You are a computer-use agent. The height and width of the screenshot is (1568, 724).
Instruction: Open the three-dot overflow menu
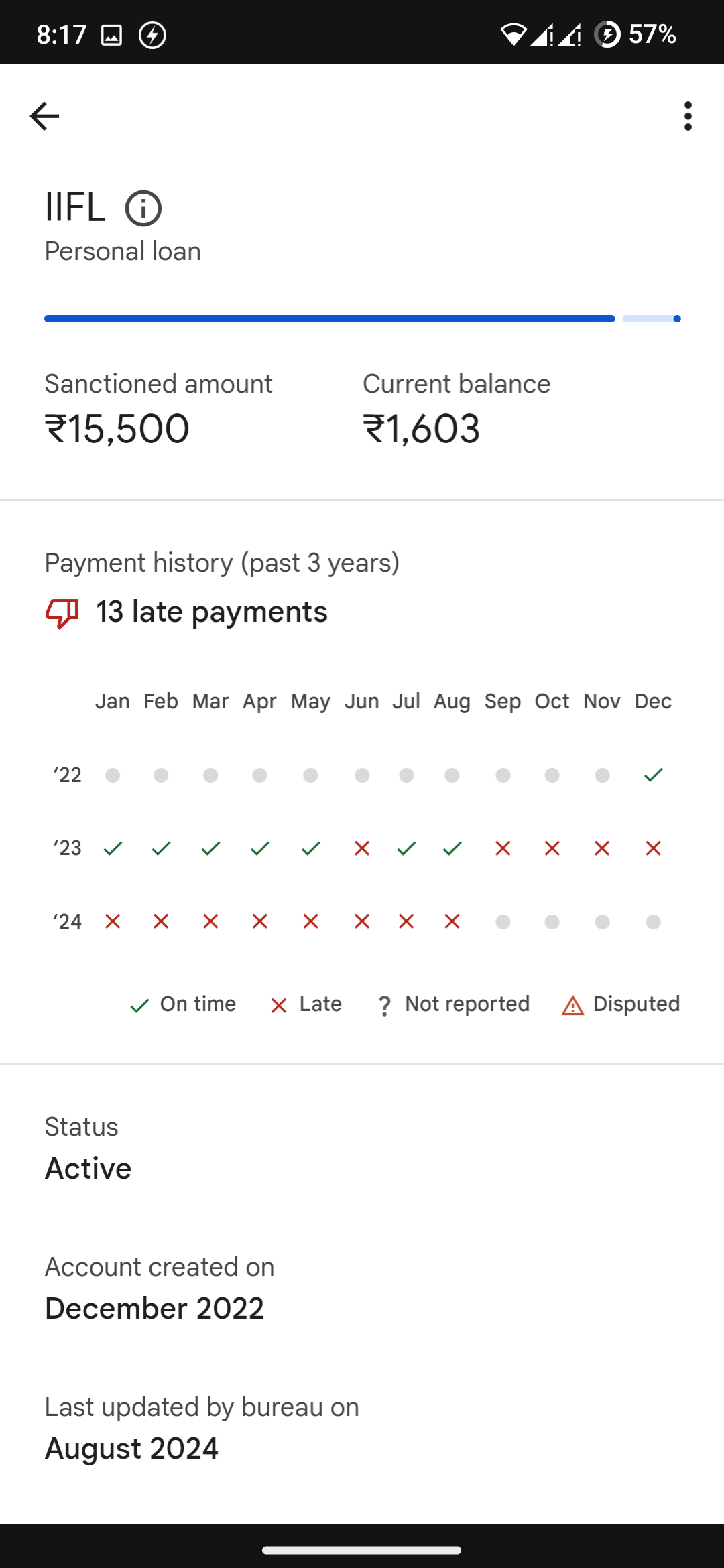pyautogui.click(x=687, y=116)
